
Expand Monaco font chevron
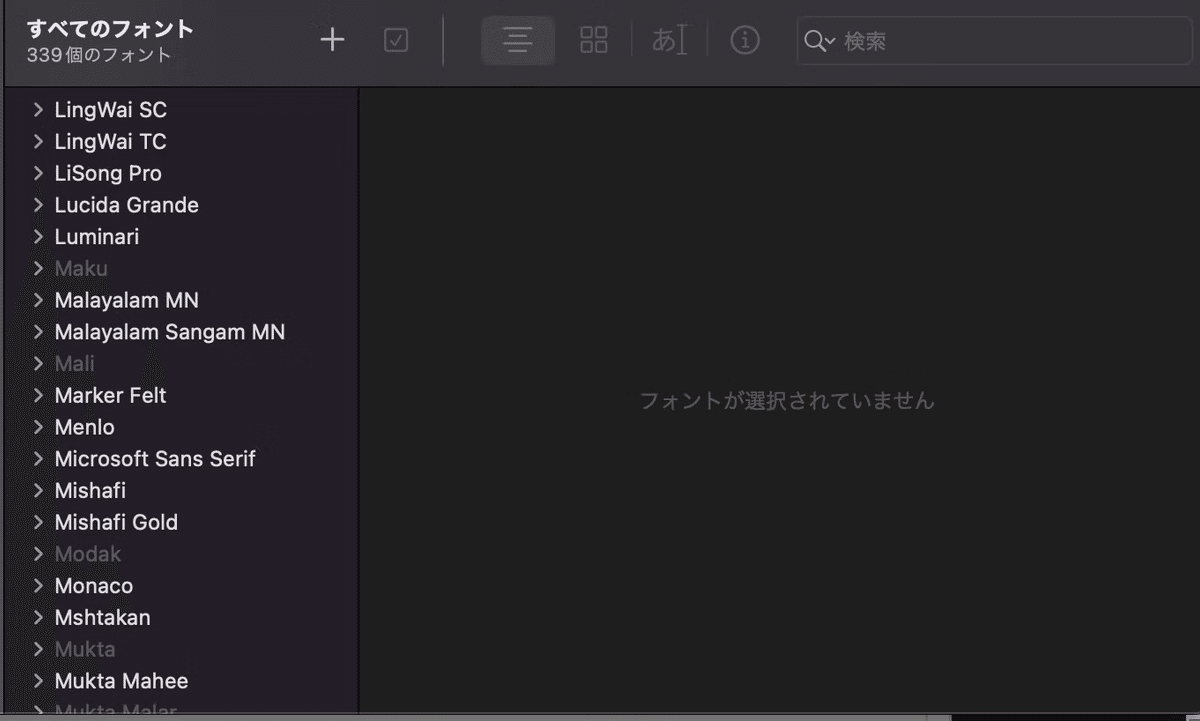(x=38, y=586)
